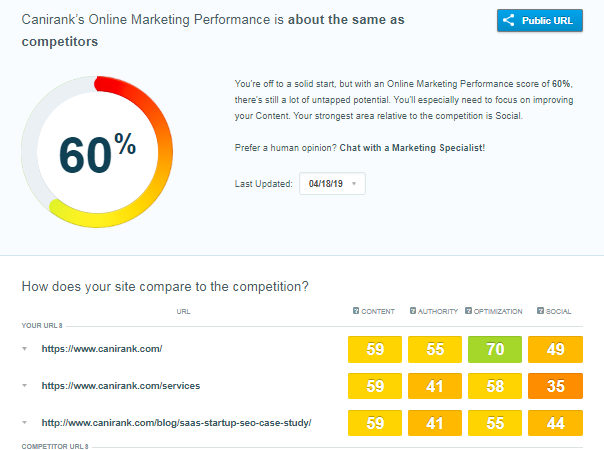604x450 pixels.
Task: Select Content score 59 for canirank.com homepage
Action: tap(375, 349)
